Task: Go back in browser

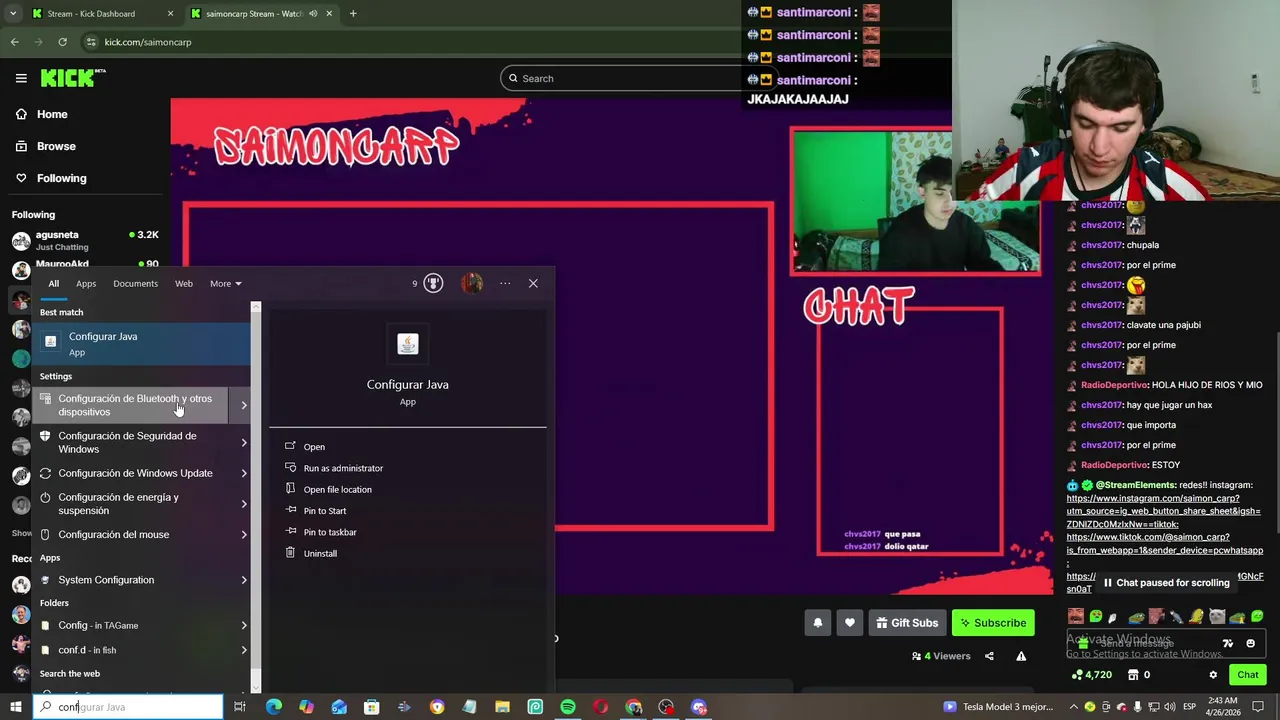Action: (x=15, y=42)
